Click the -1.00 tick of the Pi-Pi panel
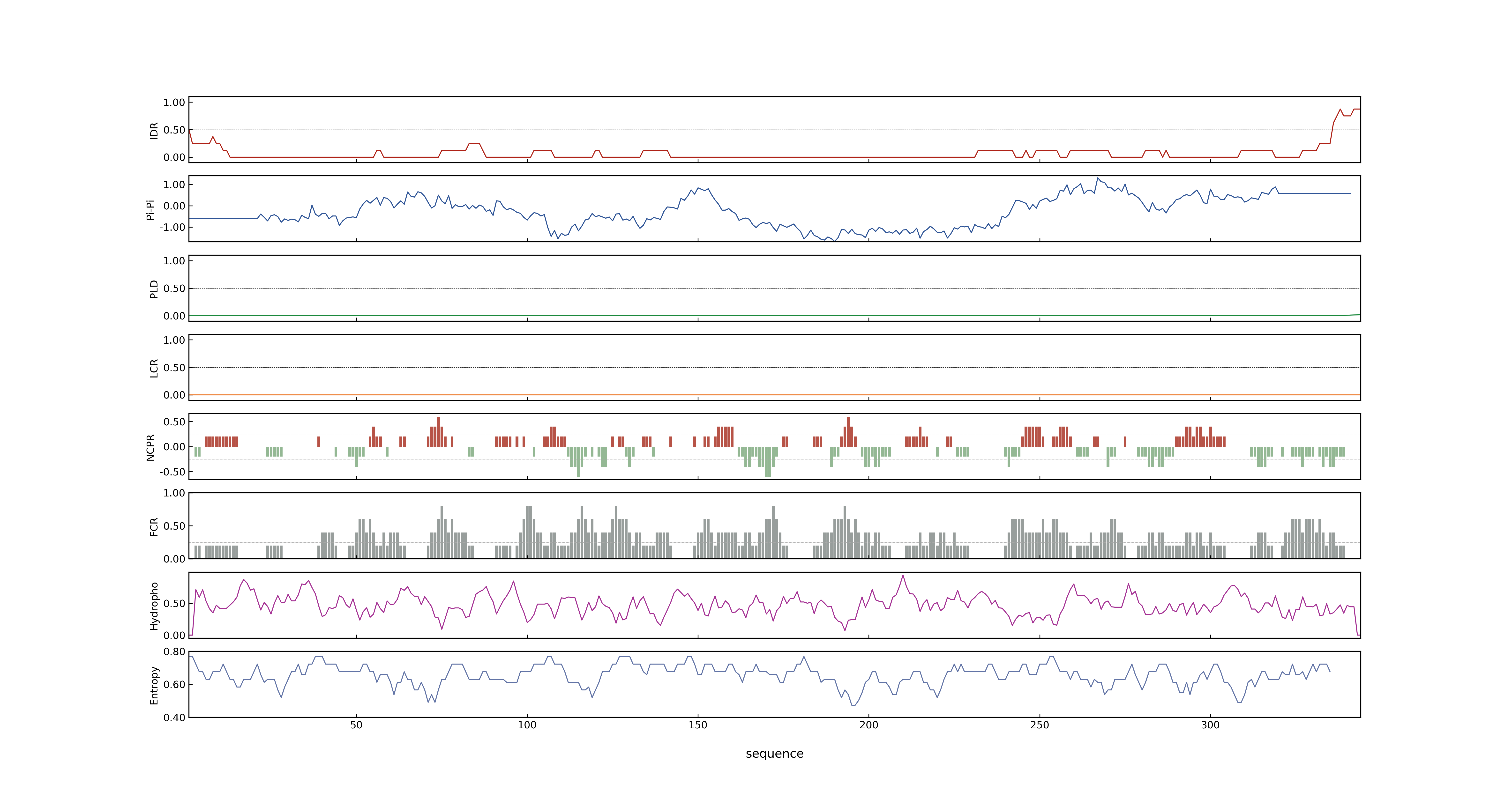 (x=172, y=227)
